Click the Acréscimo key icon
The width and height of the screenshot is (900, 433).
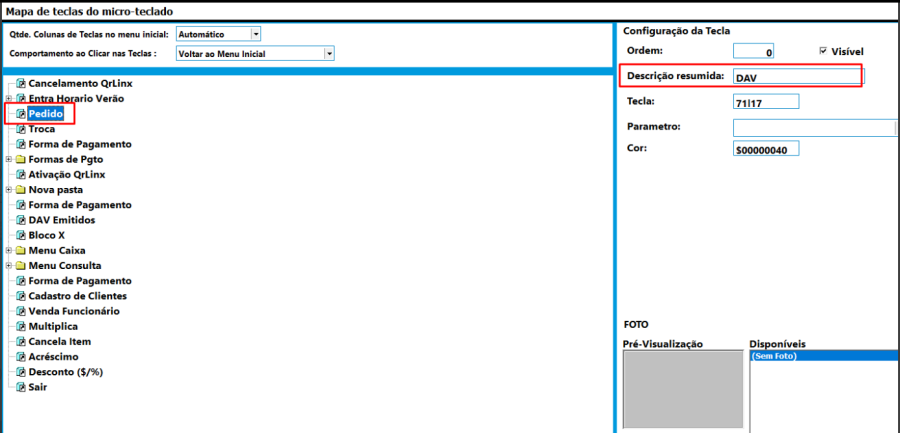tap(21, 357)
